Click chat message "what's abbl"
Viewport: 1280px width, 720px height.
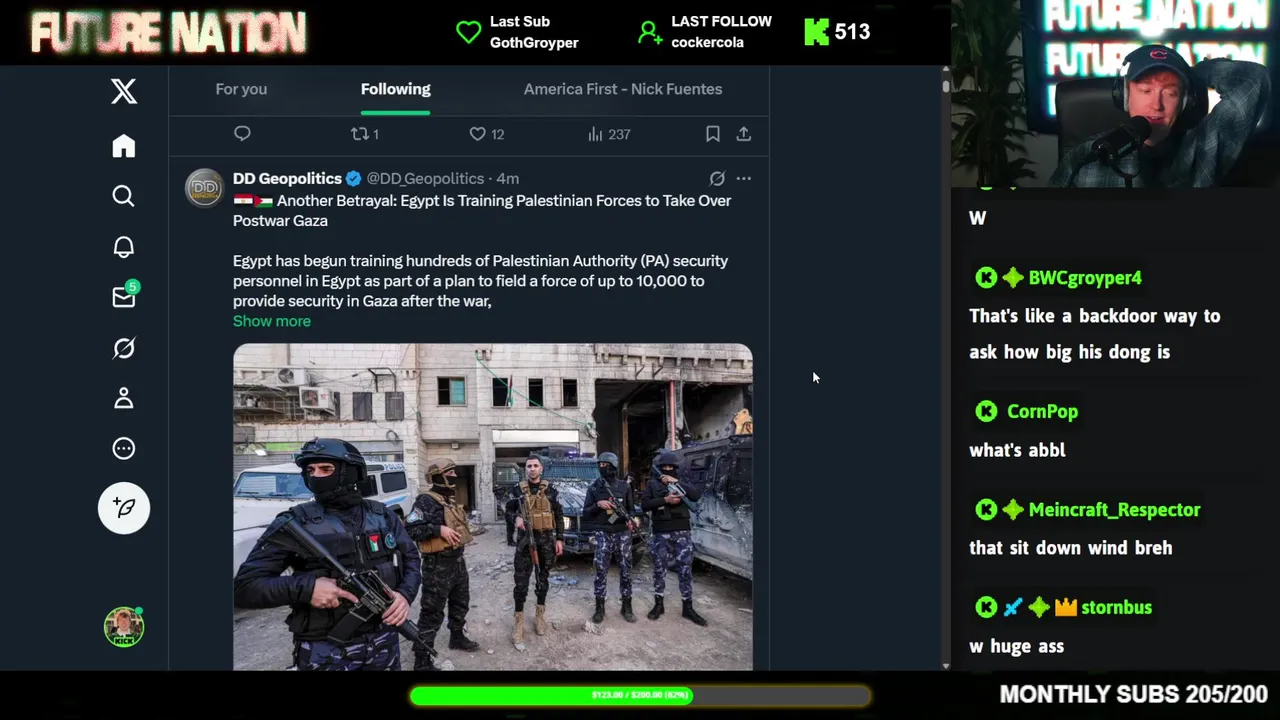tap(1017, 450)
